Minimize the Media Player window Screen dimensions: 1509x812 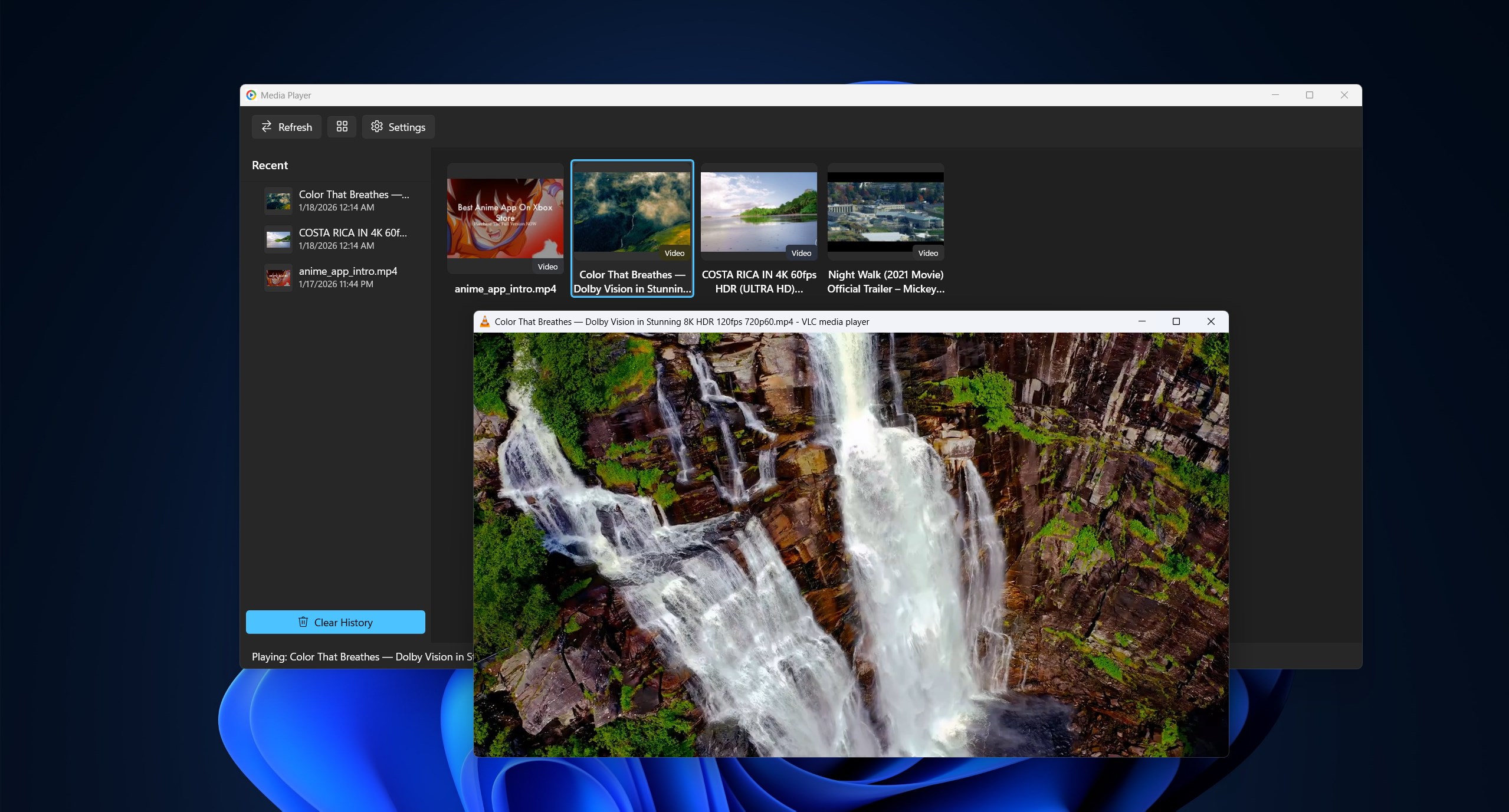tap(1275, 95)
